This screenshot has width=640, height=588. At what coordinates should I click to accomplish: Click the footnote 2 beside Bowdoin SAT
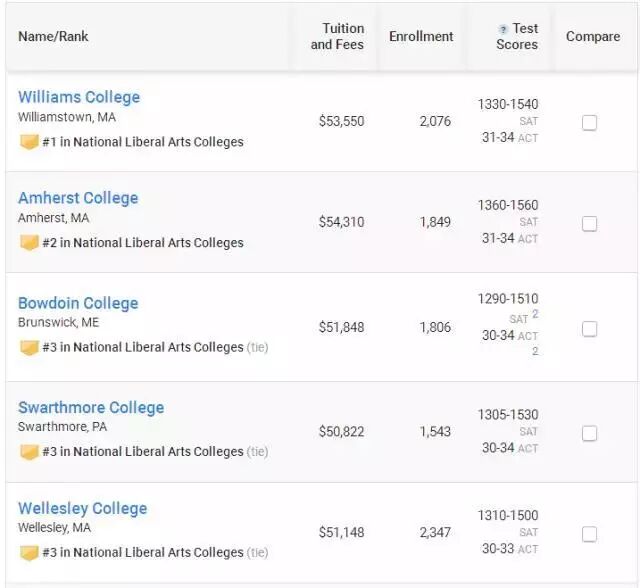(x=535, y=315)
